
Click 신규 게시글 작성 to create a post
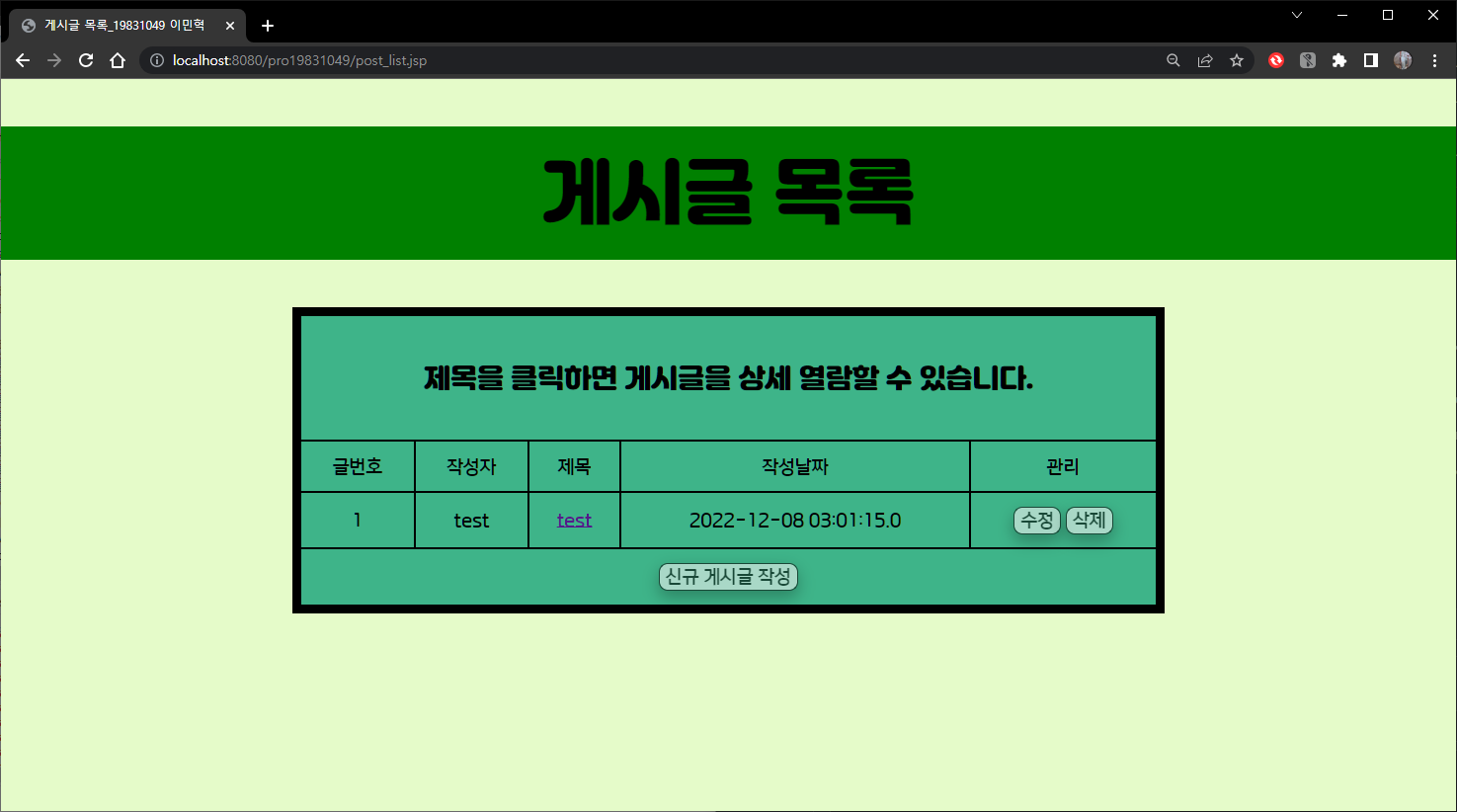click(x=728, y=577)
